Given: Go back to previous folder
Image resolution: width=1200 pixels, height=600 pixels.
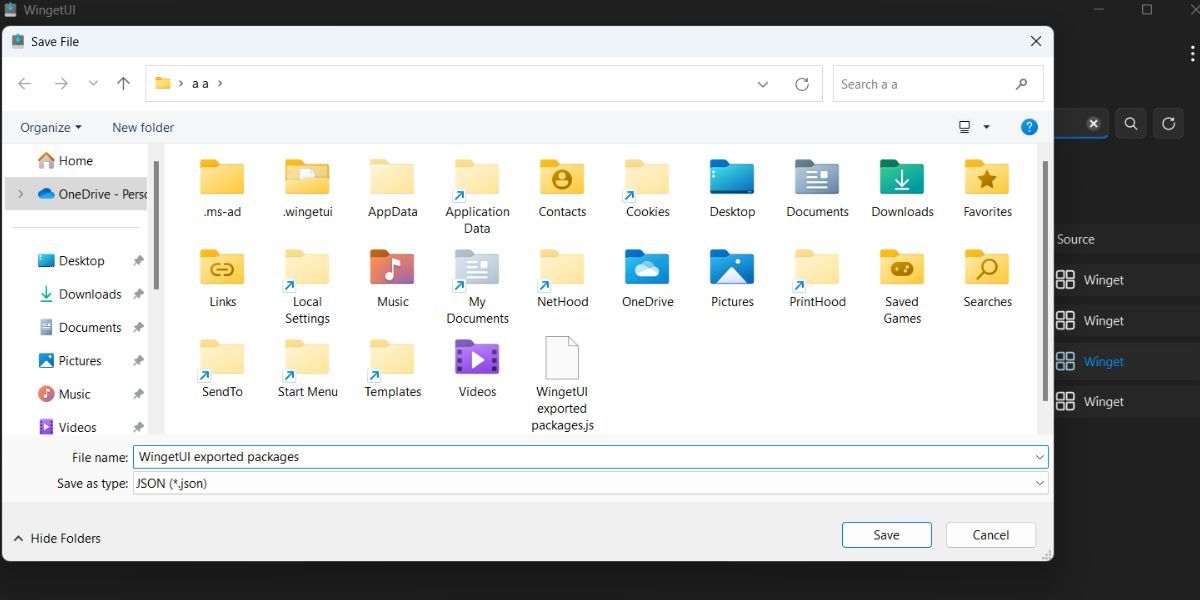Looking at the screenshot, I should pyautogui.click(x=25, y=84).
